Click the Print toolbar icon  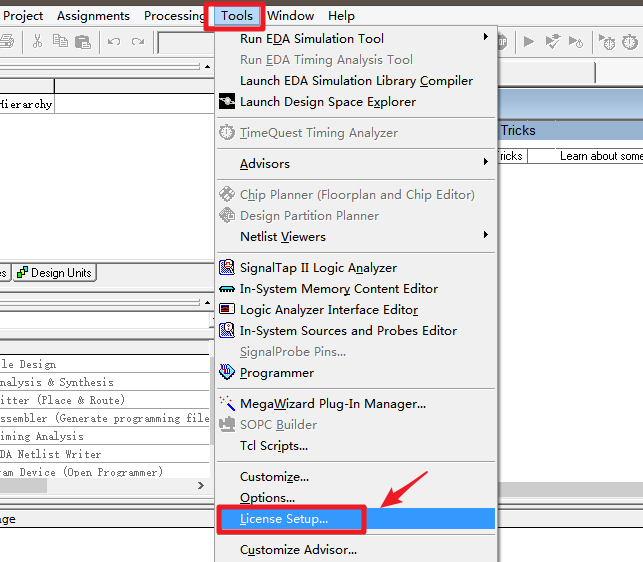tap(7, 41)
